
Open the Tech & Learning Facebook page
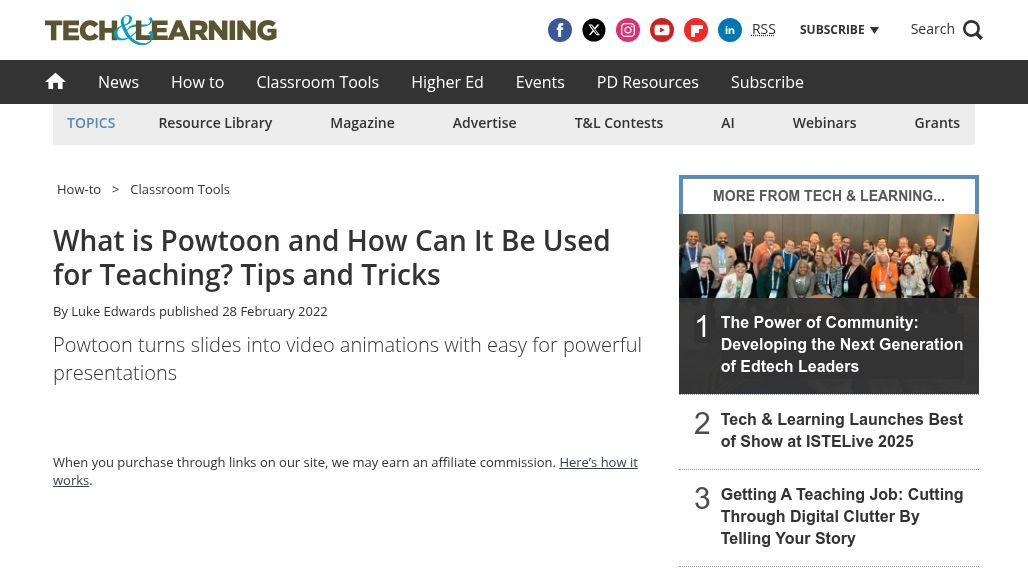click(559, 30)
